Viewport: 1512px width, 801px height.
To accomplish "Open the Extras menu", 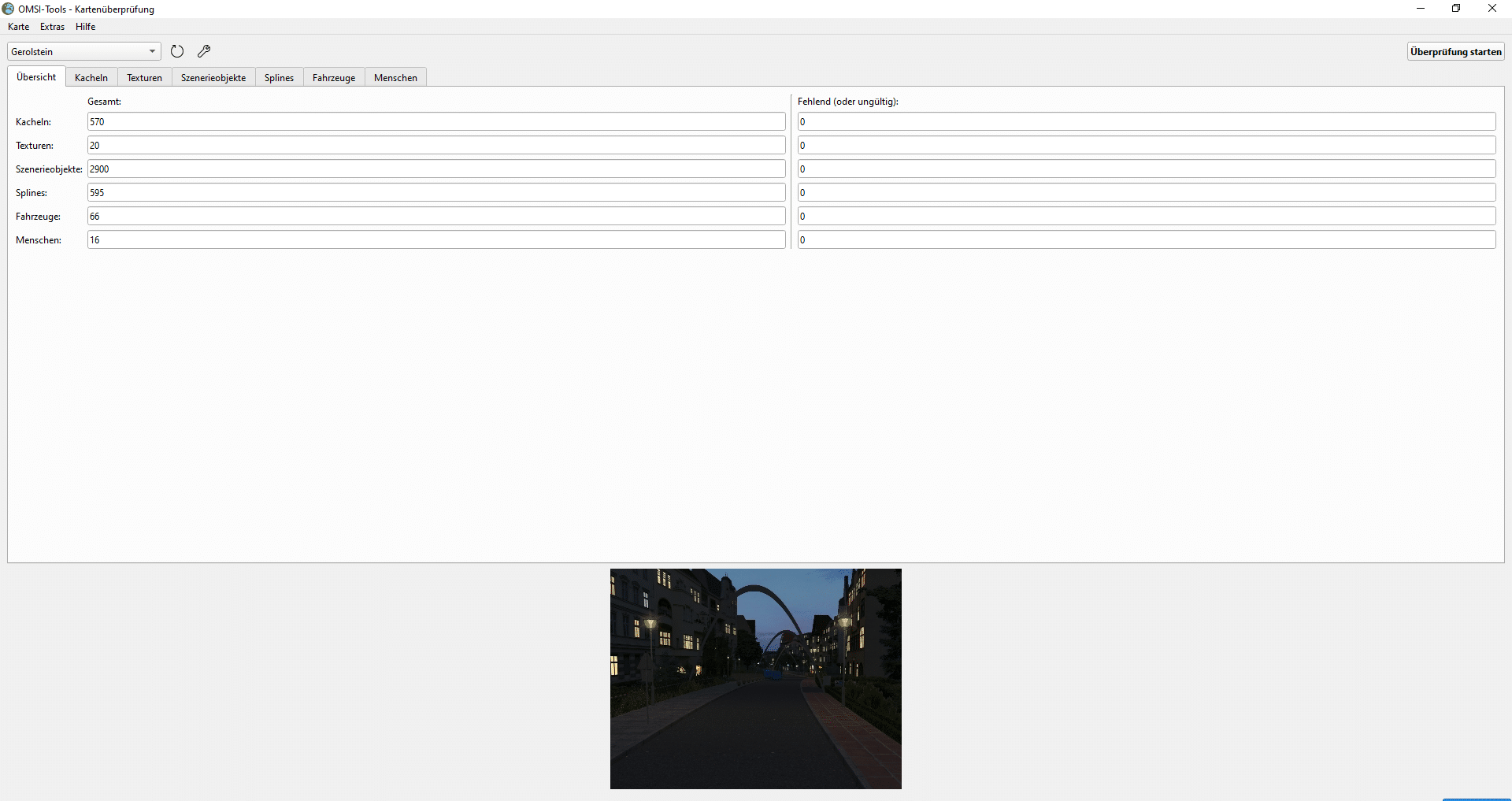I will click(x=52, y=27).
